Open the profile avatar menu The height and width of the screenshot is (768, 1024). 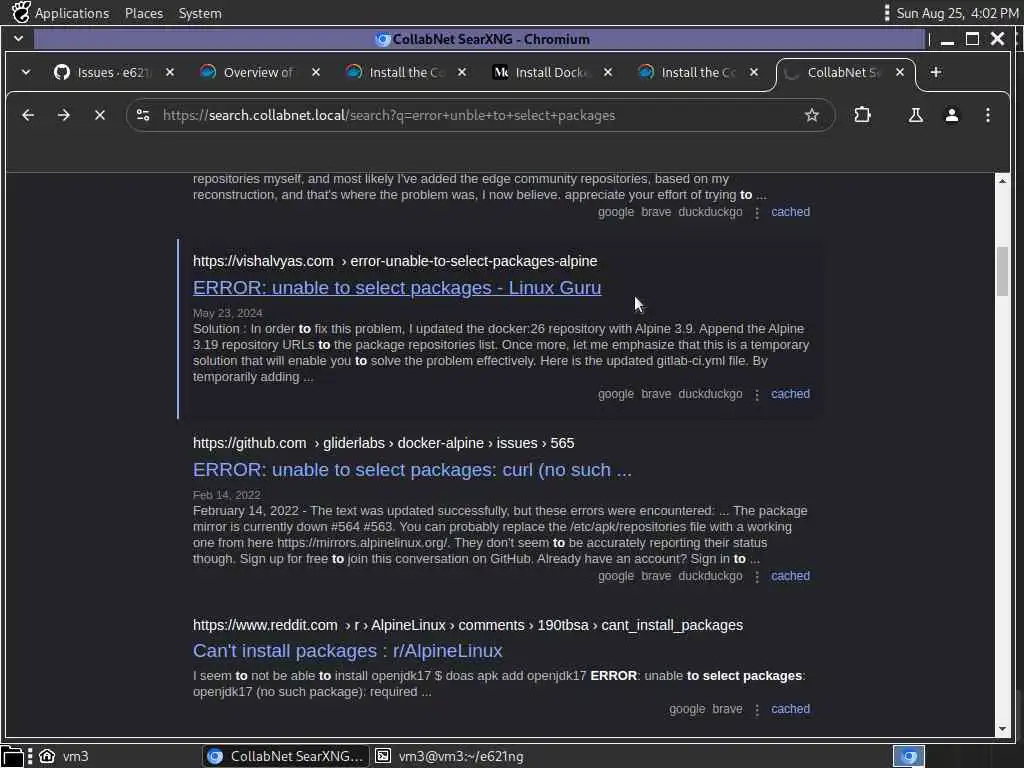pyautogui.click(x=952, y=115)
